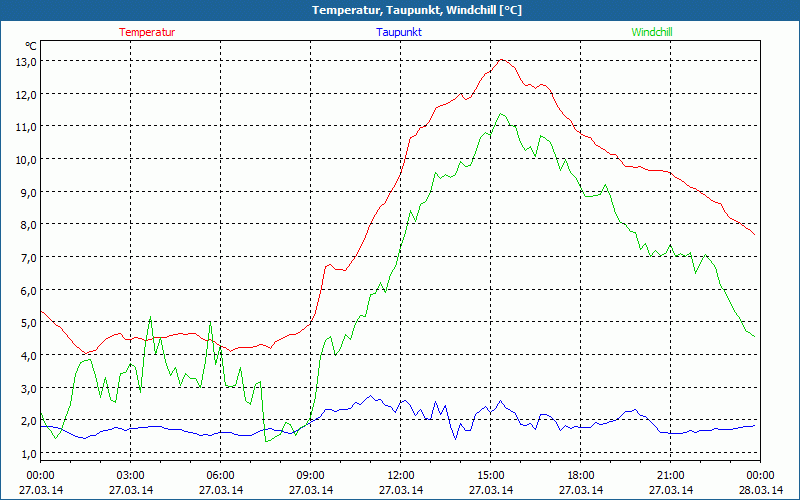
Task: Click the 1,0 y-axis value
Action: coord(28,453)
